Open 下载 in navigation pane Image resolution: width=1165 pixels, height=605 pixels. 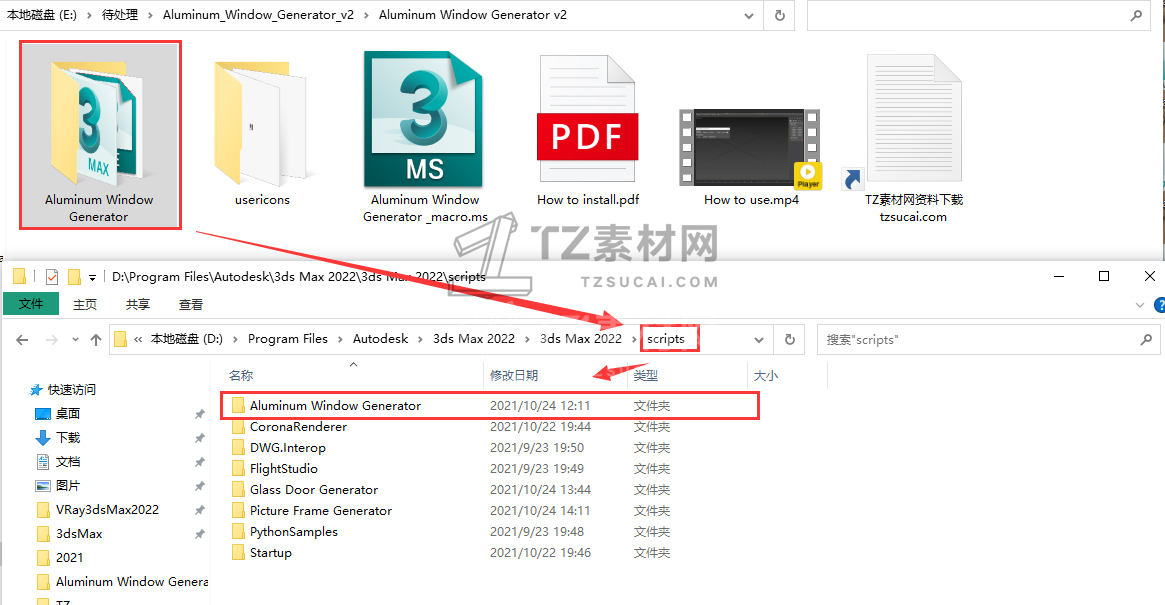(x=68, y=438)
